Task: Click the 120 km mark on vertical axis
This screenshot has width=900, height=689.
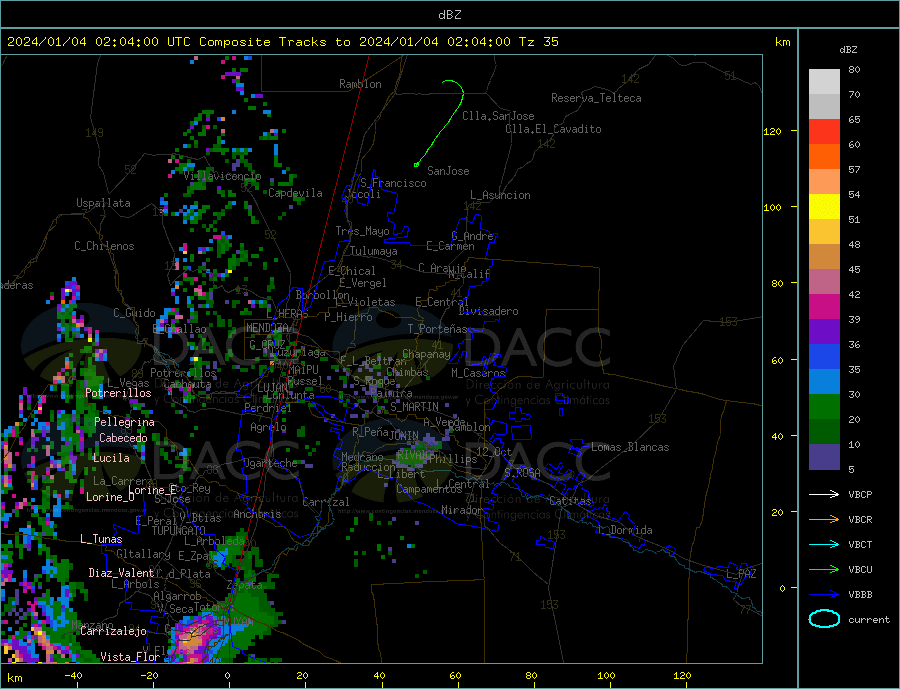Action: (773, 131)
